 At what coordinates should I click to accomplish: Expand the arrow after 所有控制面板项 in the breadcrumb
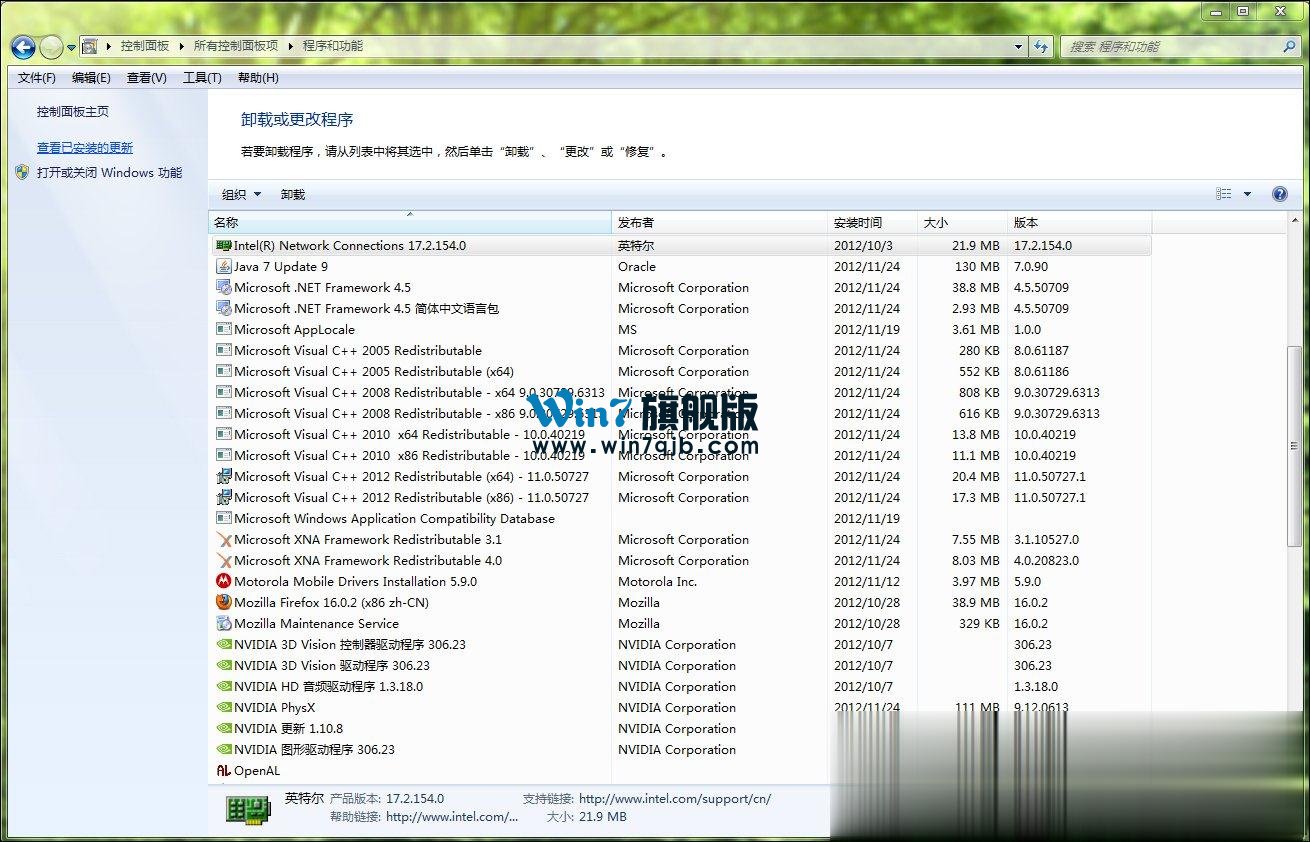click(x=291, y=46)
